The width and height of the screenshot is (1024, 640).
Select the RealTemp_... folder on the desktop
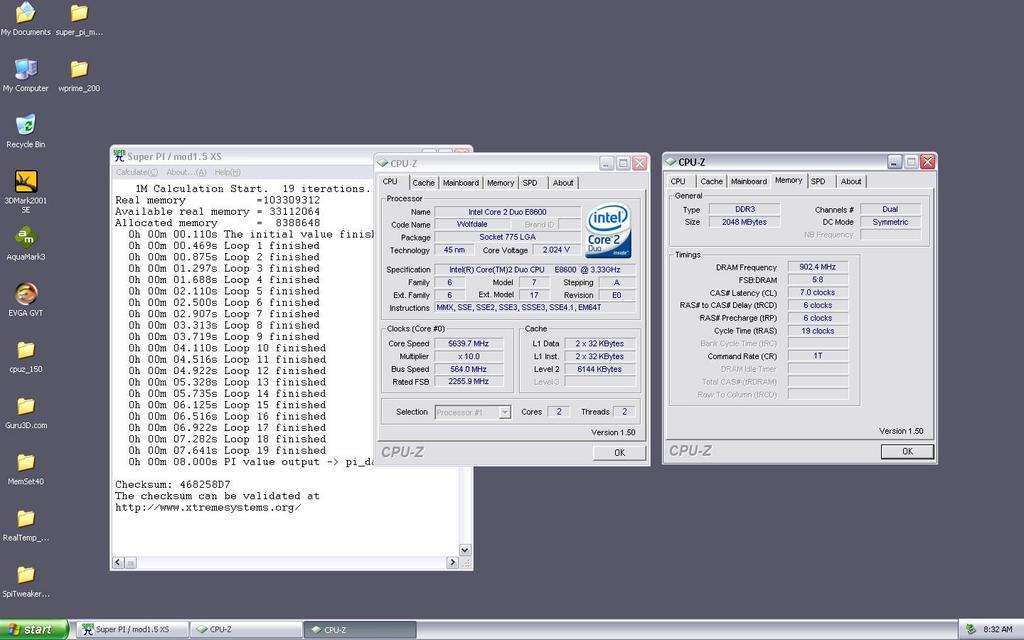25,524
